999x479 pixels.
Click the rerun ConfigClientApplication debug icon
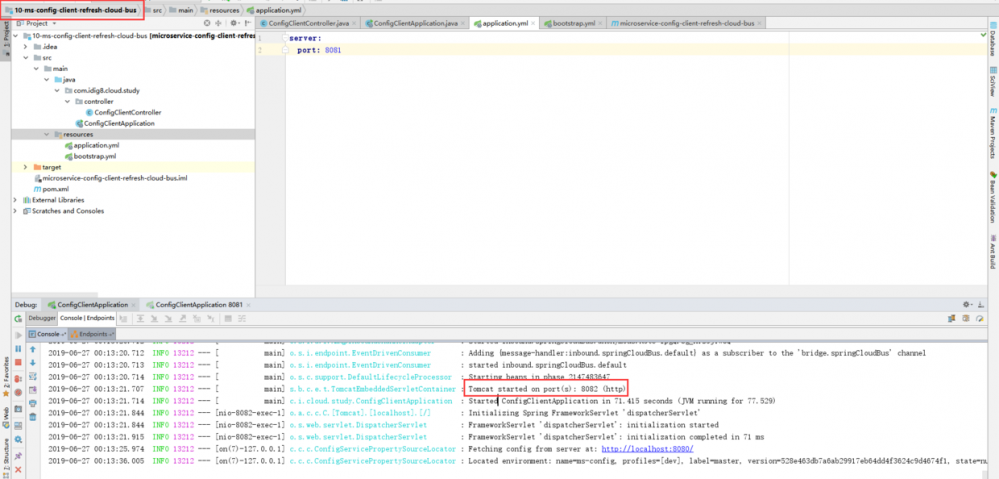[x=18, y=318]
